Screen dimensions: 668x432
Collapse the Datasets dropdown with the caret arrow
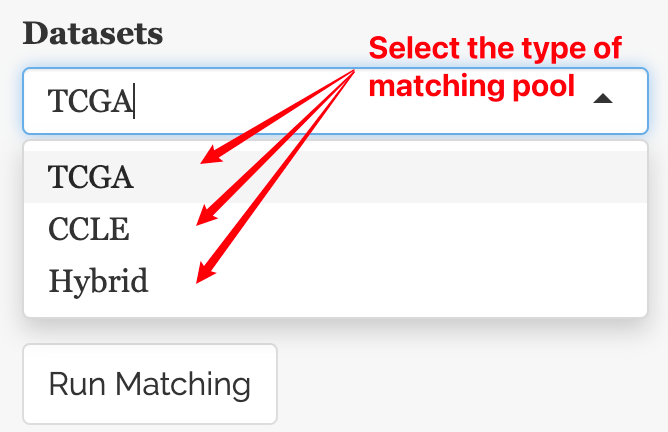click(x=603, y=99)
